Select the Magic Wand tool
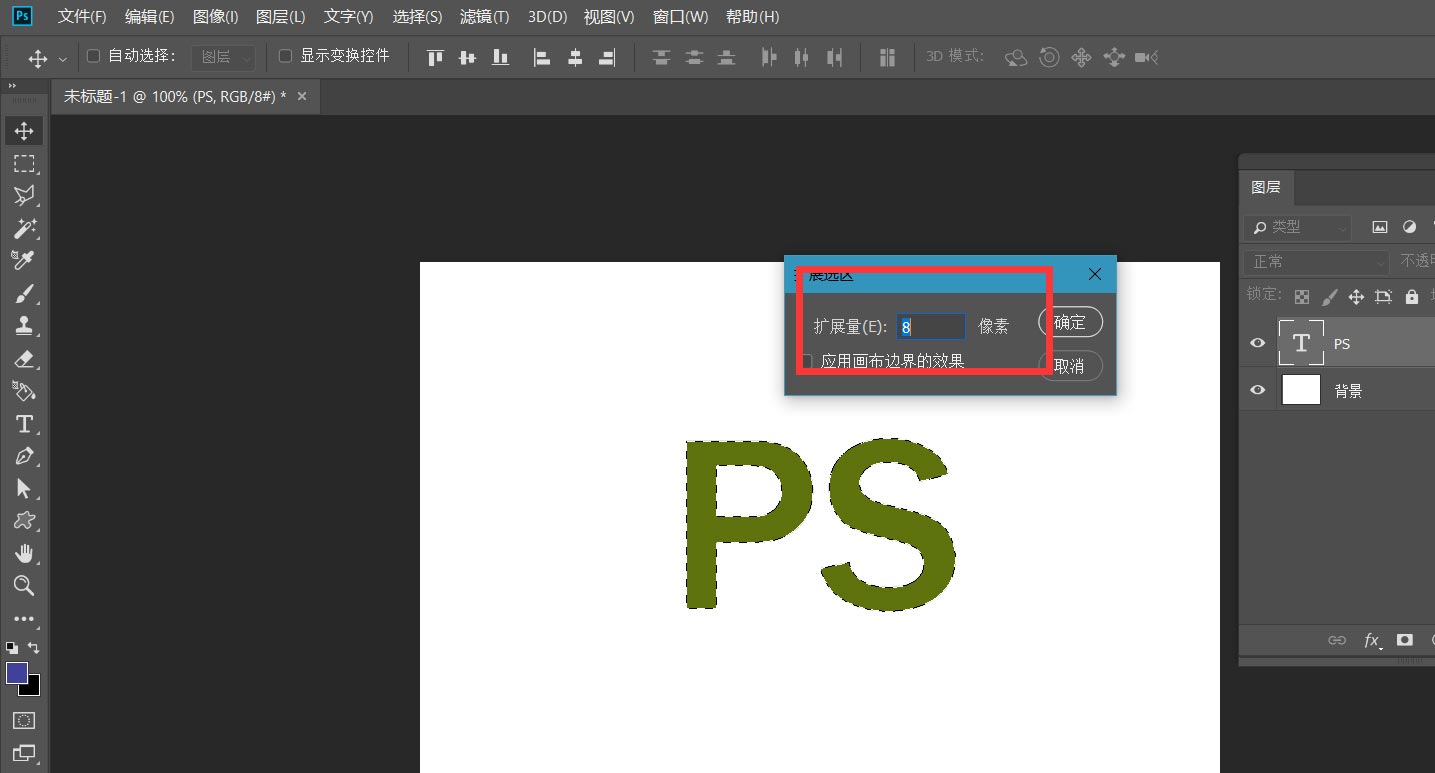The width and height of the screenshot is (1435, 773). pos(24,228)
